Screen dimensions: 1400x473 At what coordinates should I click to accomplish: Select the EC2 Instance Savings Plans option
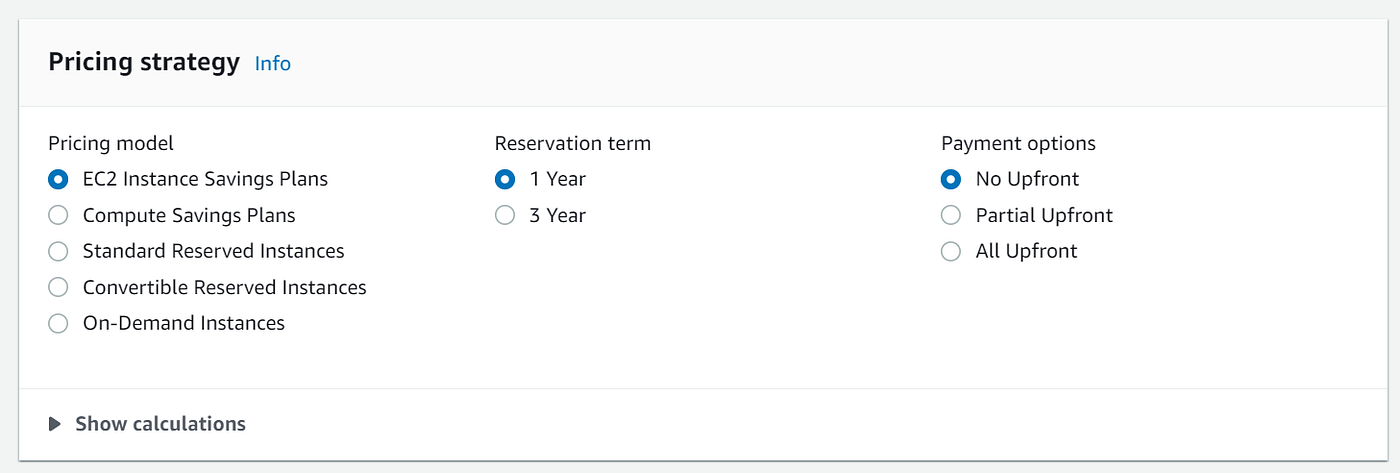pyautogui.click(x=58, y=180)
